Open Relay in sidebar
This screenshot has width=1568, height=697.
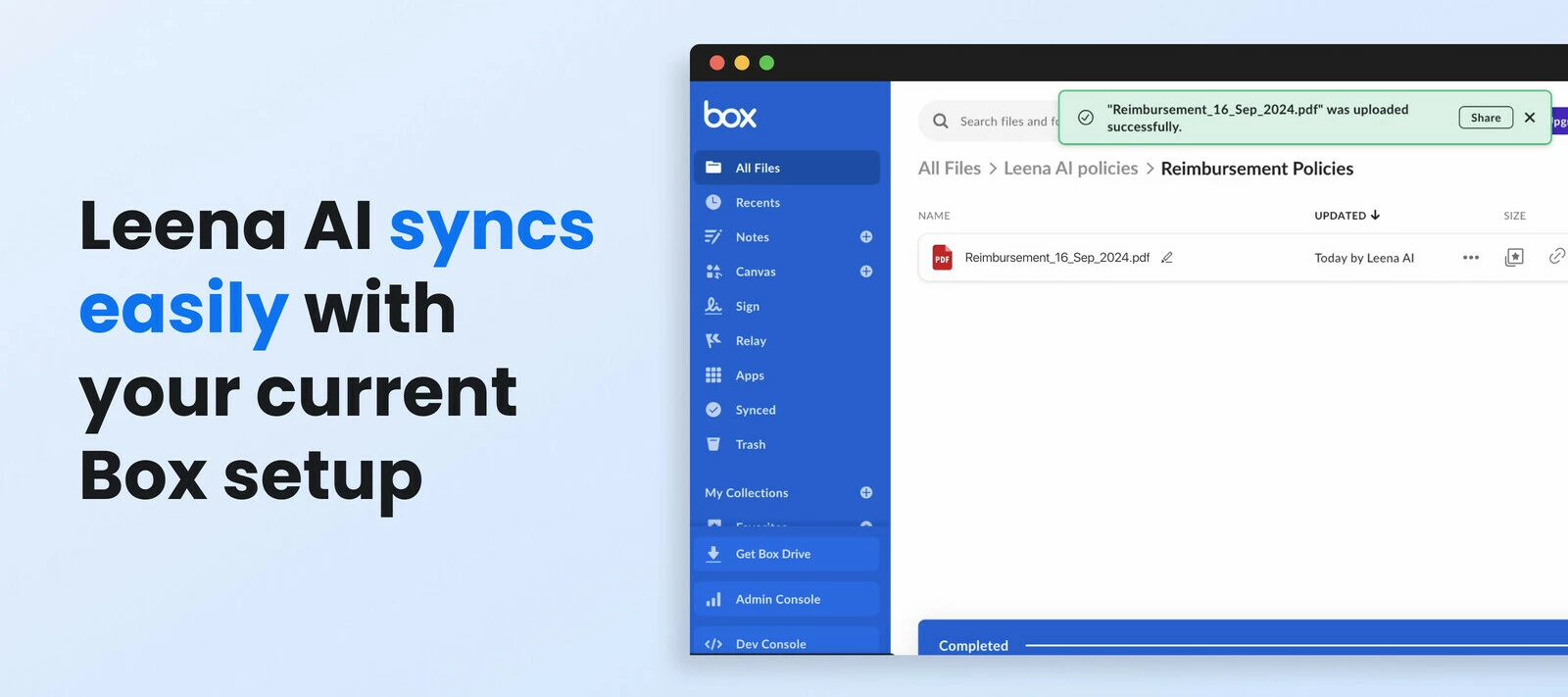coord(751,341)
